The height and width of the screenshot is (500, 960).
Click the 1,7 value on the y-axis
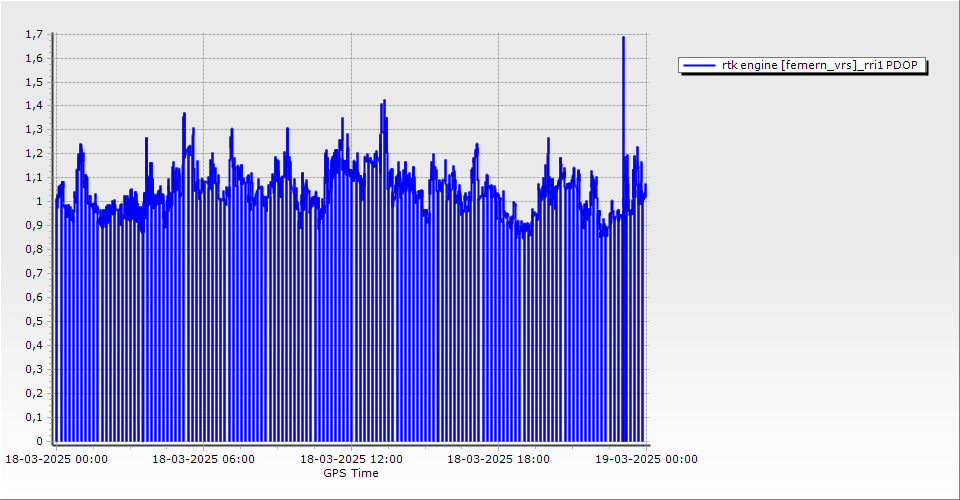(x=35, y=34)
